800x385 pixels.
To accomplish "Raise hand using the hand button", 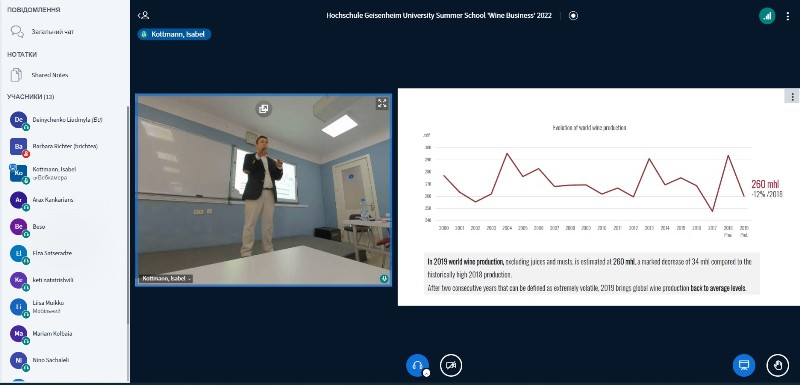I will tap(778, 365).
